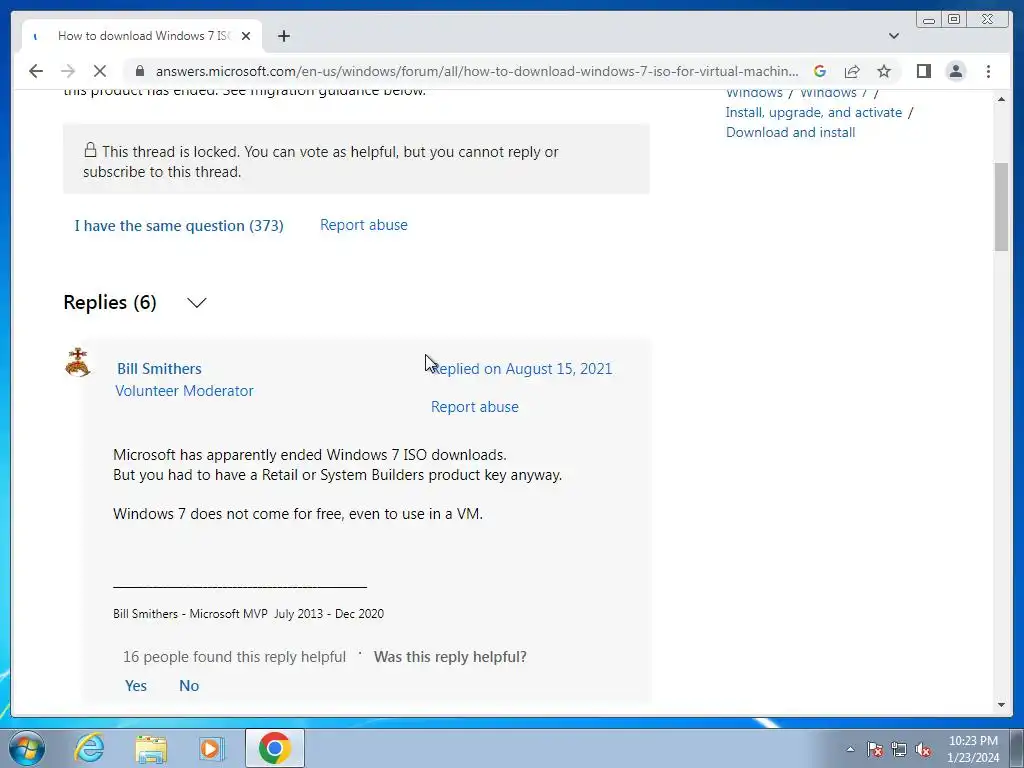This screenshot has height=768, width=1024.
Task: Close the Windows 7 ISO tab
Action: click(x=246, y=36)
